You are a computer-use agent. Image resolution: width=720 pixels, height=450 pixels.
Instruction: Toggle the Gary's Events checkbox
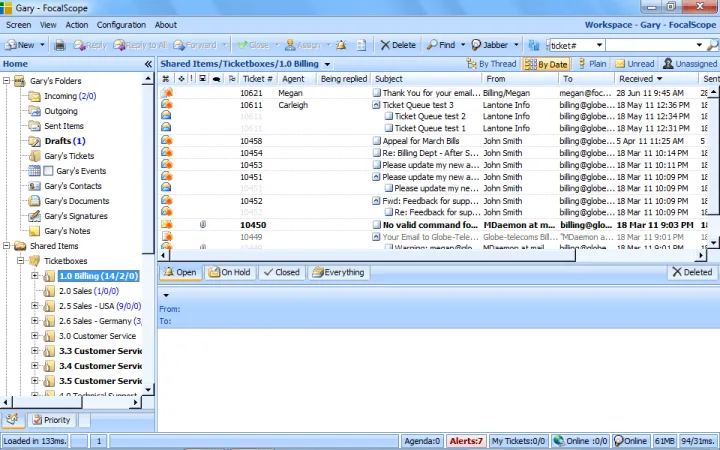click(49, 171)
